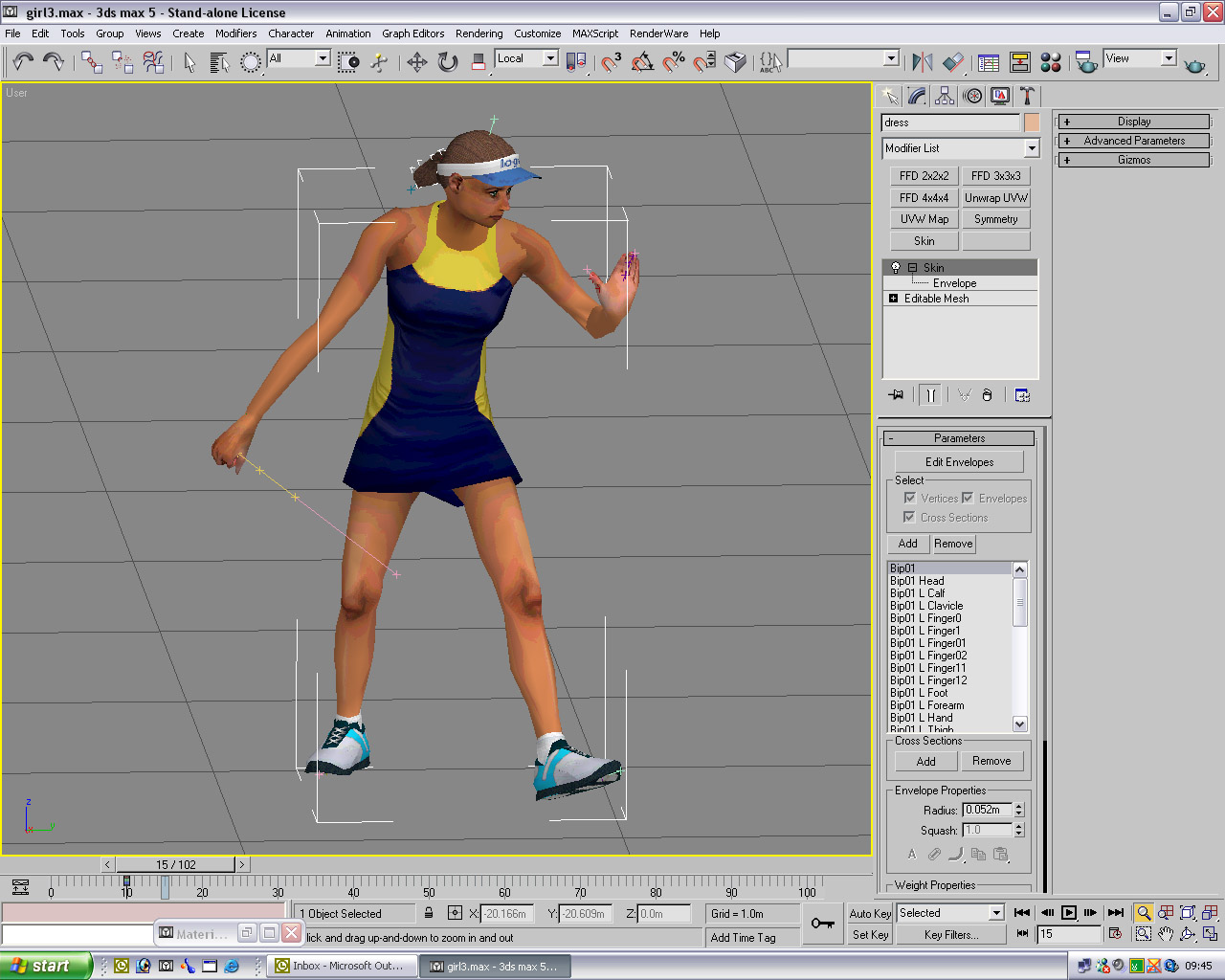Open the Curve Editor toolbar icon
Viewport: 1225px width, 980px height.
(x=989, y=62)
